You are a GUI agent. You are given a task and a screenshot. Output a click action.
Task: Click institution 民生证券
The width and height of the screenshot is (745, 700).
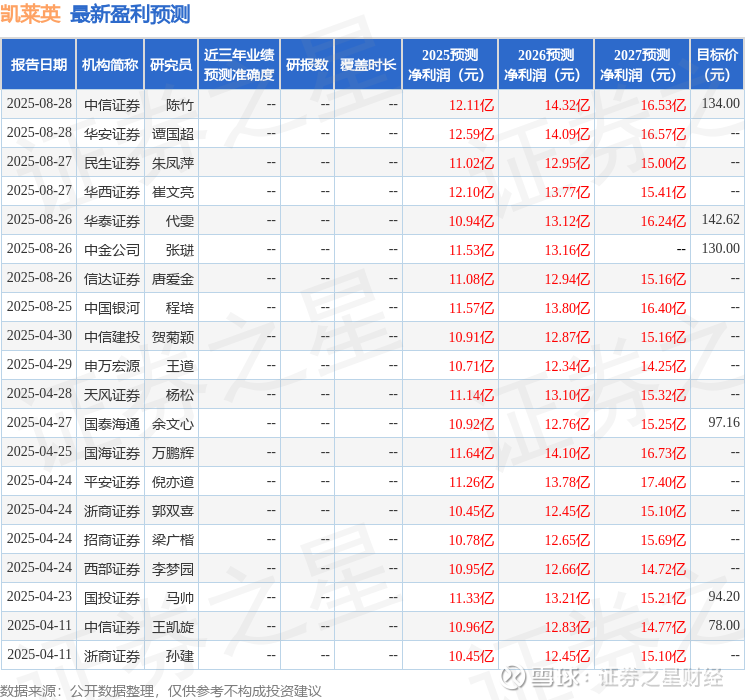(x=112, y=163)
